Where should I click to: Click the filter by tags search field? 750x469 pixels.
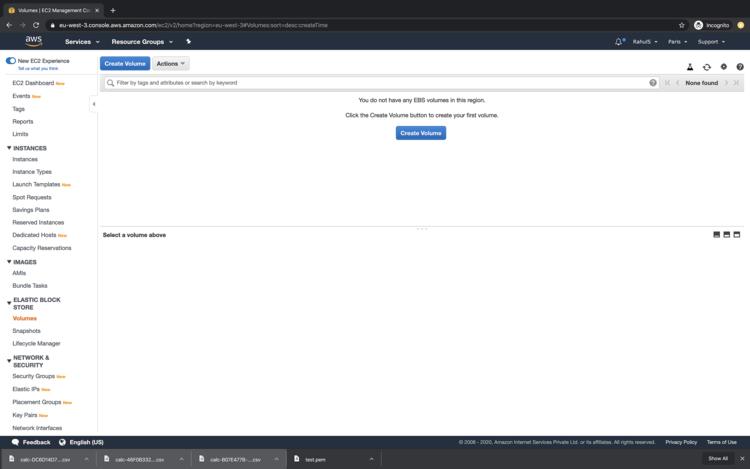coord(380,83)
